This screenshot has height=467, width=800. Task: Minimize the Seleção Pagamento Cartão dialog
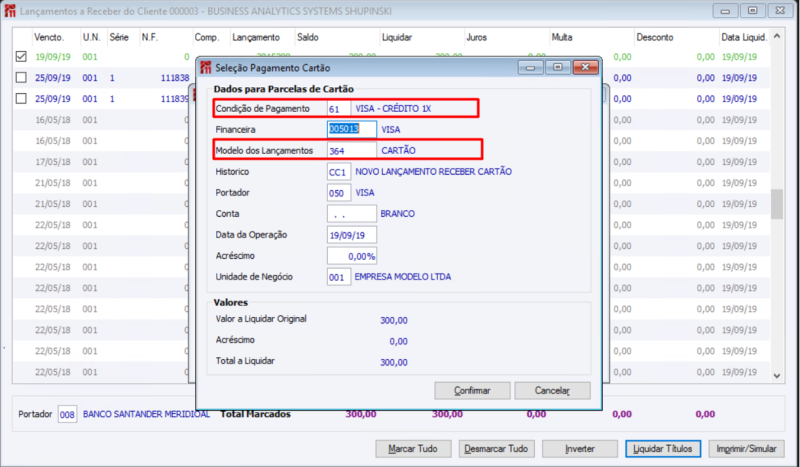pyautogui.click(x=531, y=67)
